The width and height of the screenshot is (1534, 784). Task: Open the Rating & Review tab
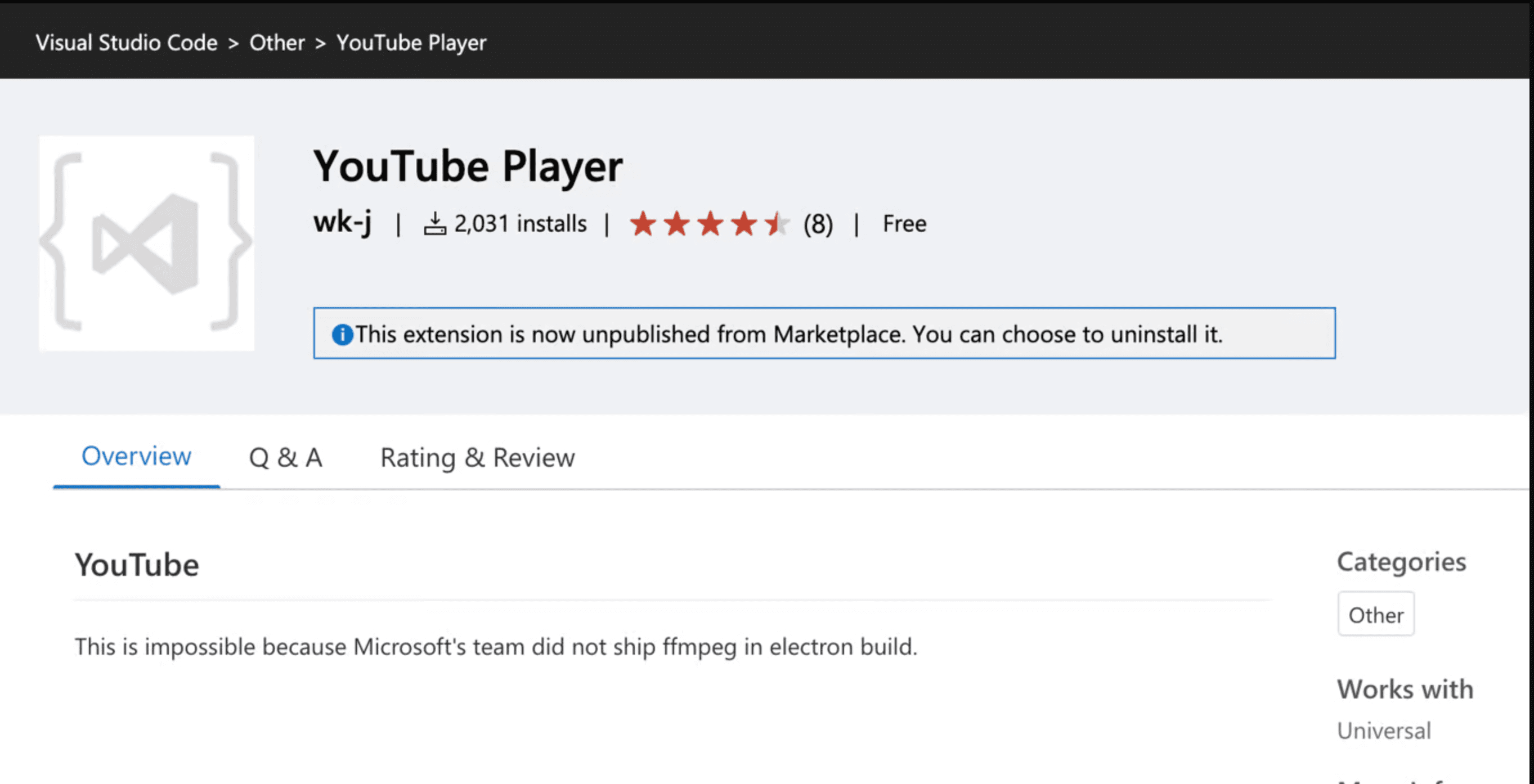pyautogui.click(x=478, y=458)
